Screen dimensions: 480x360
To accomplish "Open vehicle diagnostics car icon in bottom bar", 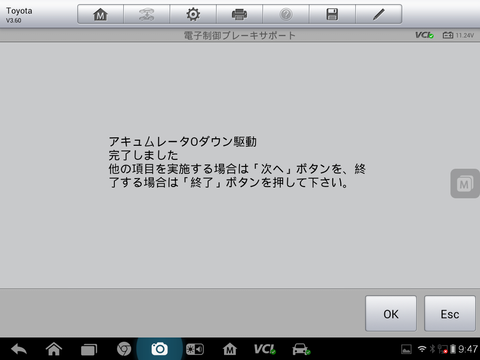I will 301,349.
